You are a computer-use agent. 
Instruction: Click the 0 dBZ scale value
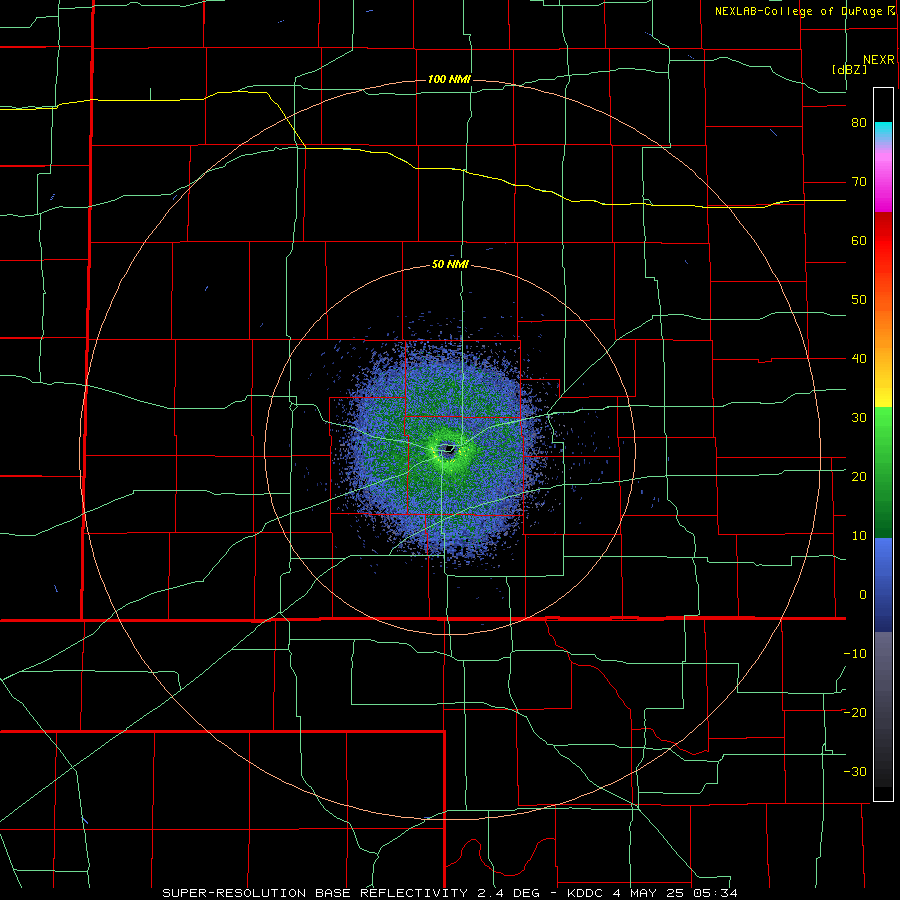click(863, 595)
